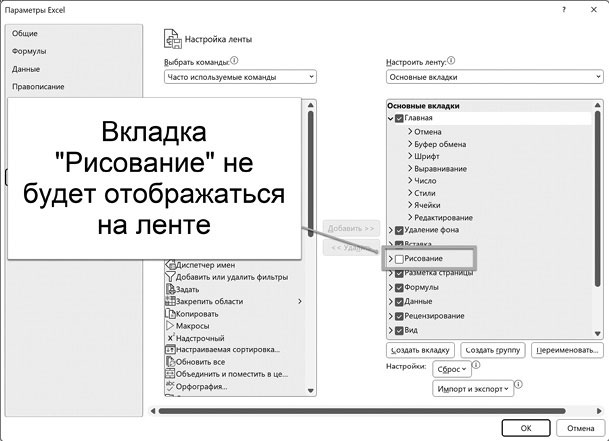Choose the Копировать command icon
The height and width of the screenshot is (441, 609).
[x=170, y=314]
